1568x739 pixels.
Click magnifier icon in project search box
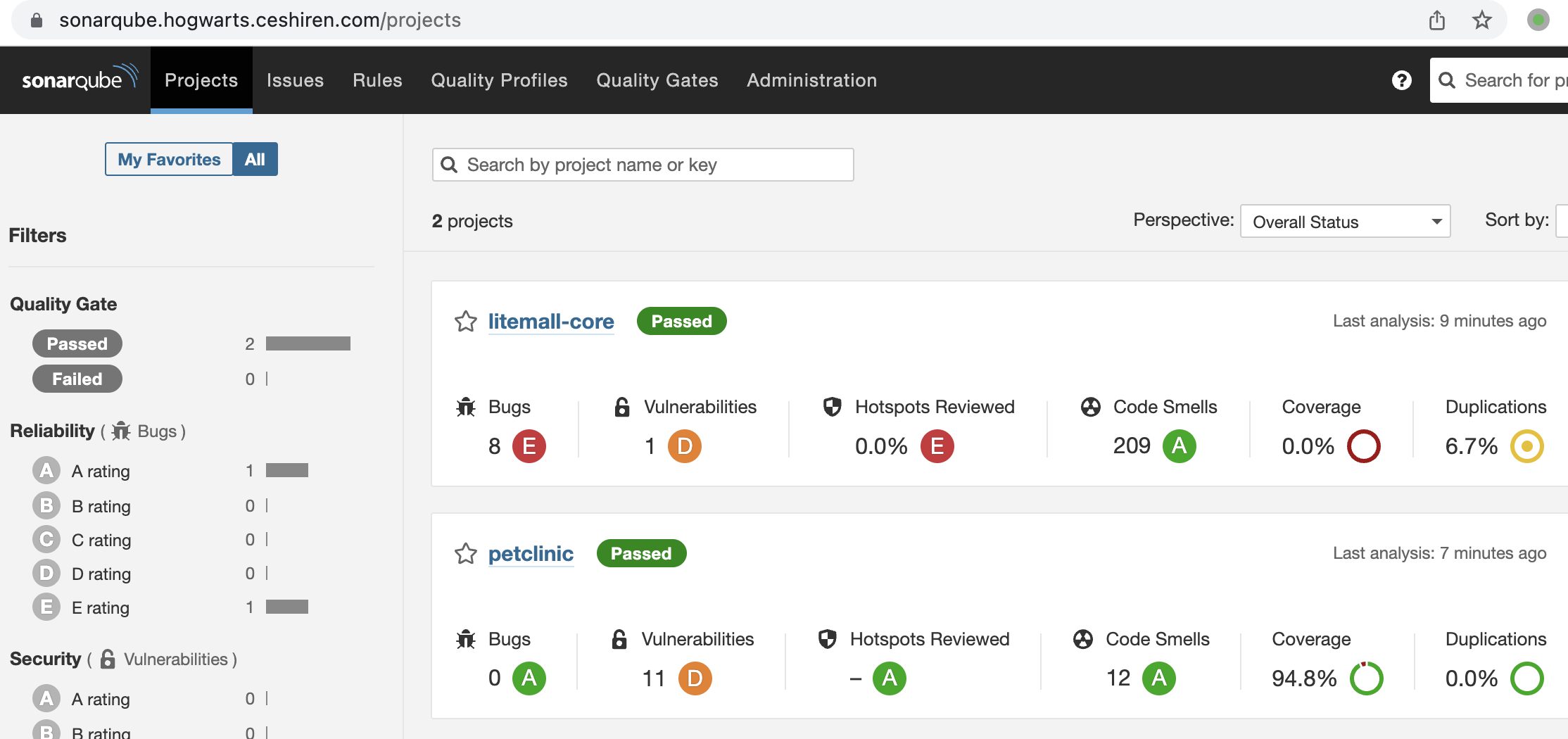449,165
